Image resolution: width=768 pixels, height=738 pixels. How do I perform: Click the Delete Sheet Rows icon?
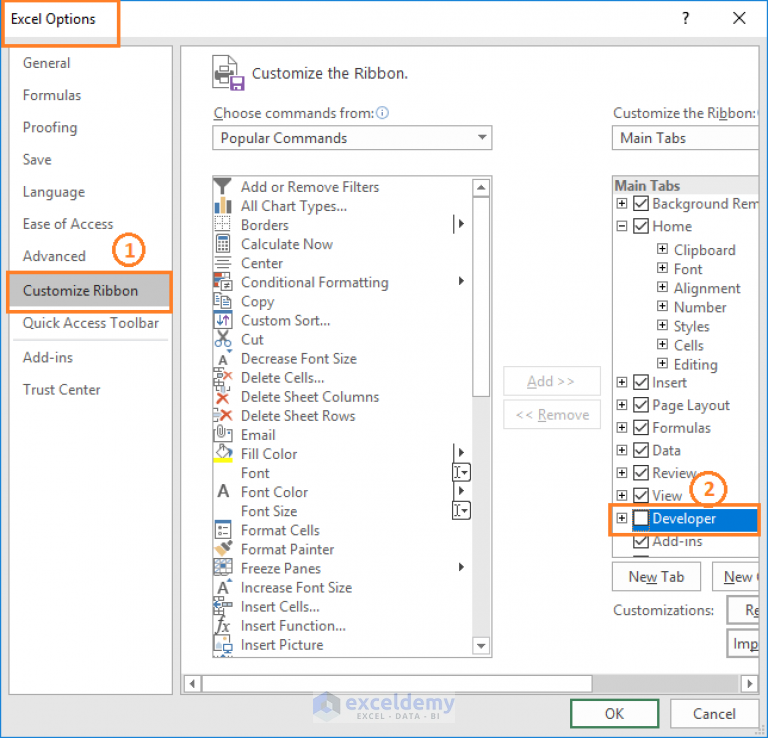(223, 416)
